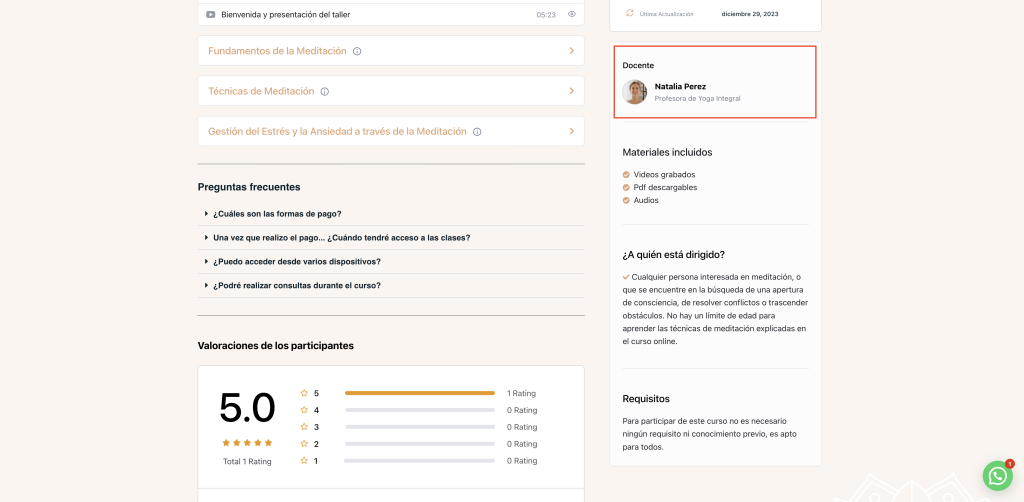The height and width of the screenshot is (502, 1024).
Task: Expand Técnicas de Meditación using its chevron
Action: (571, 91)
